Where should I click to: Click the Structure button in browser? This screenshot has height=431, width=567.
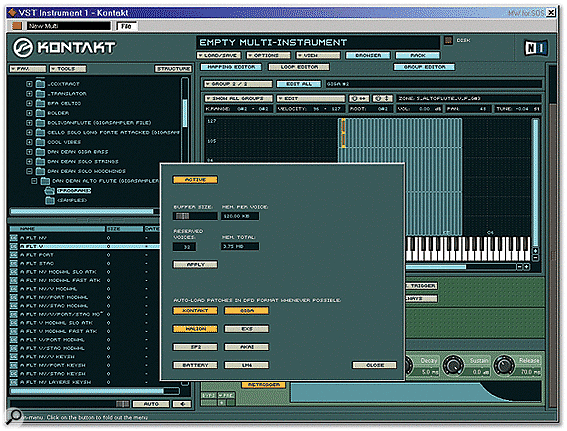pyautogui.click(x=174, y=69)
